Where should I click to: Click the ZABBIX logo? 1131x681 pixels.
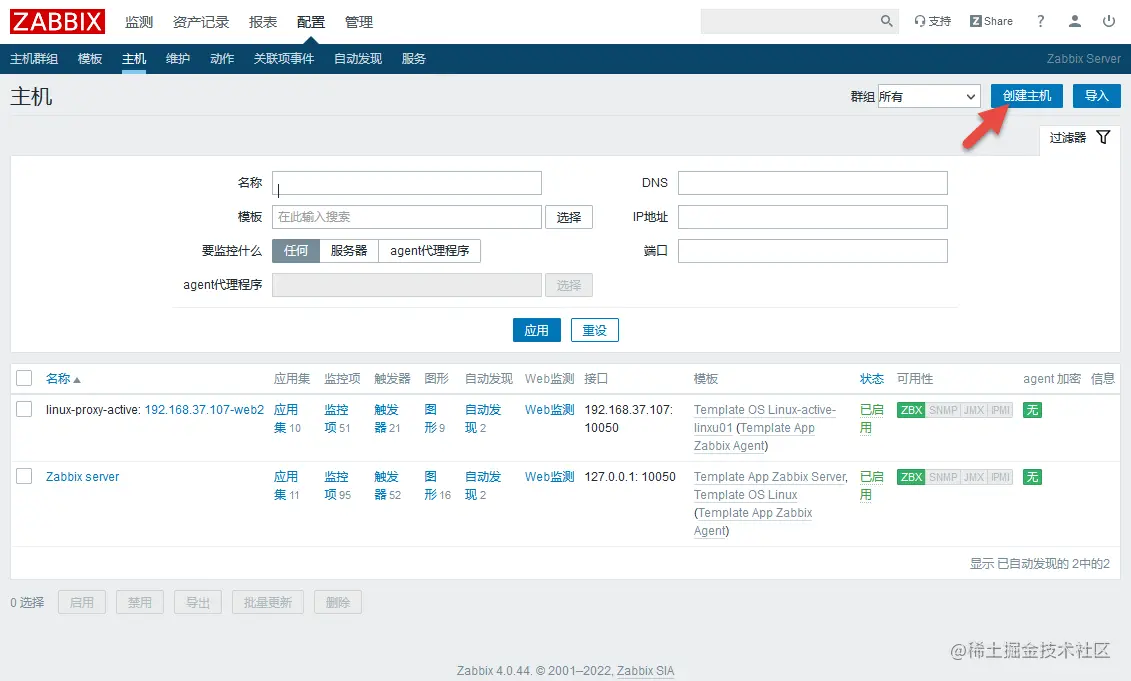click(57, 22)
